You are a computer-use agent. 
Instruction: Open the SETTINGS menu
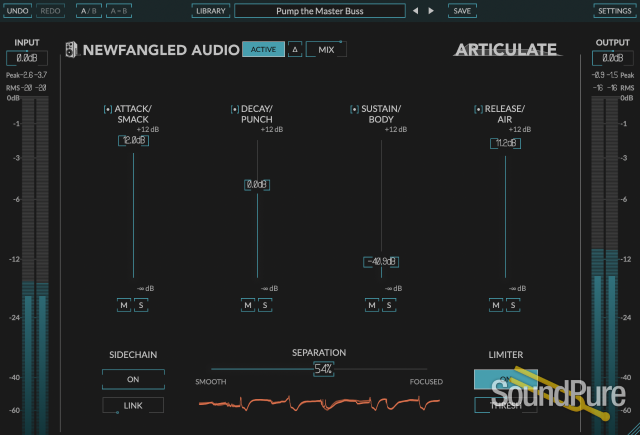point(613,10)
